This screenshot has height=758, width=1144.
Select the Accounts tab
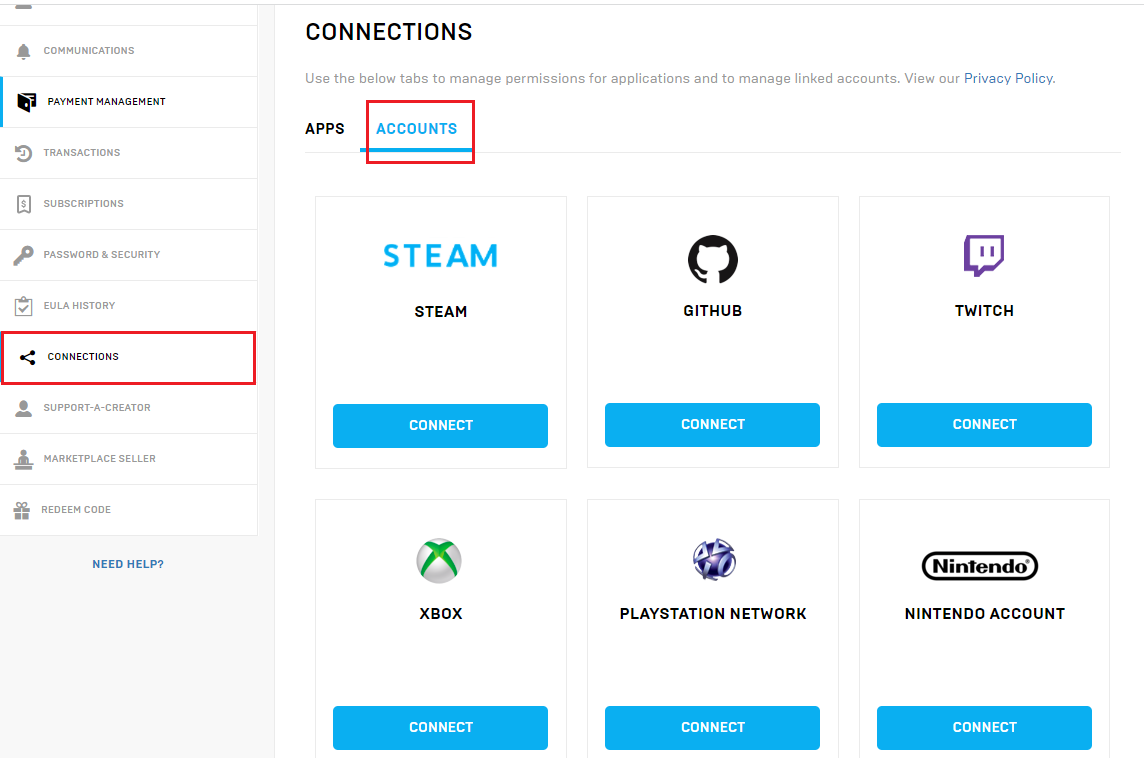coord(416,129)
